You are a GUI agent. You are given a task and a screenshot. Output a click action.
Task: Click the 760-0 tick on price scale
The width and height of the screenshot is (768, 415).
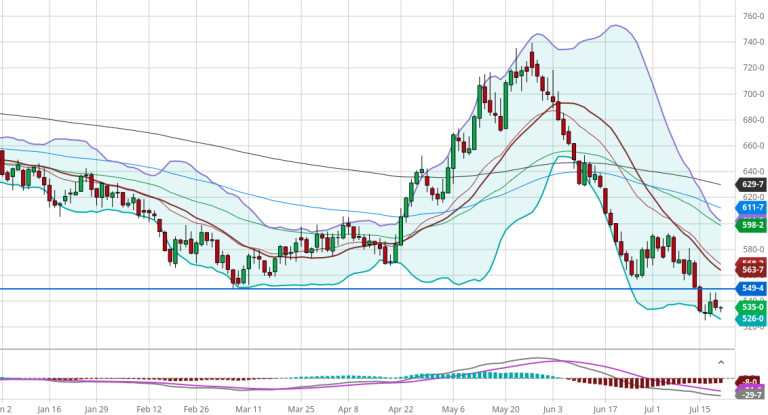tap(753, 16)
